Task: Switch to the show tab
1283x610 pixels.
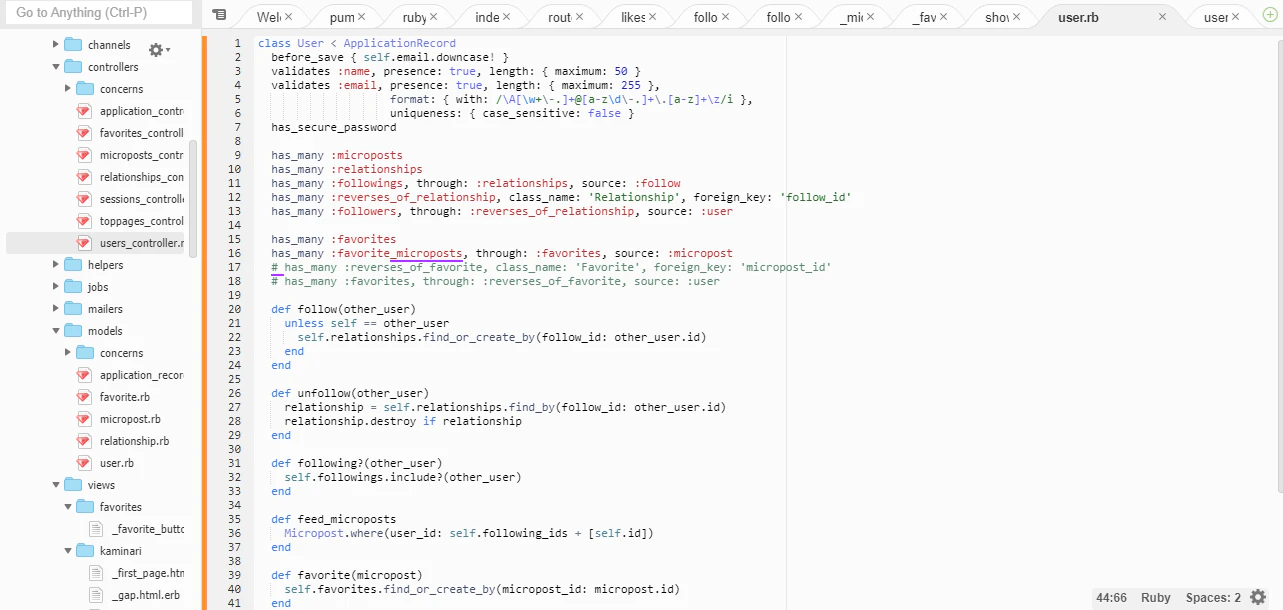Action: pyautogui.click(x=997, y=17)
